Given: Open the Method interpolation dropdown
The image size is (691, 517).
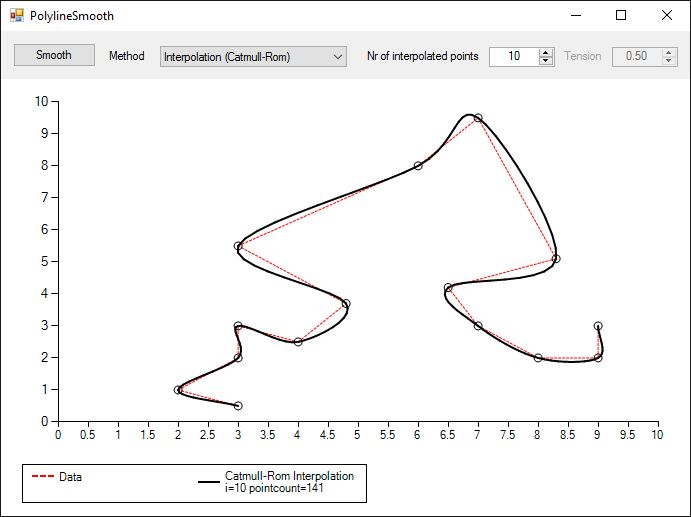Looking at the screenshot, I should tap(253, 57).
